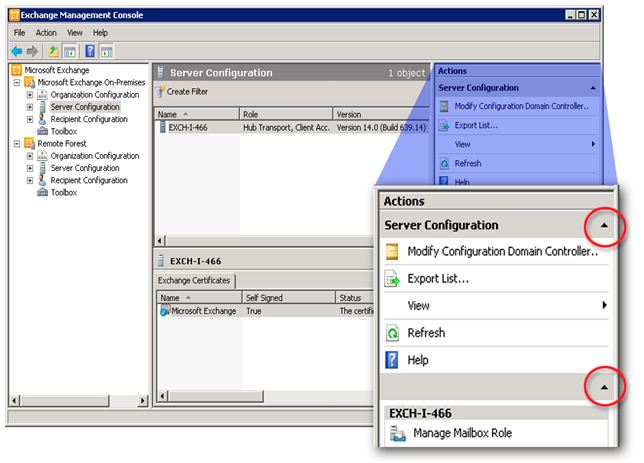Expand Remote Forest Recipient Configuration node
The height and width of the screenshot is (463, 644).
[x=30, y=180]
